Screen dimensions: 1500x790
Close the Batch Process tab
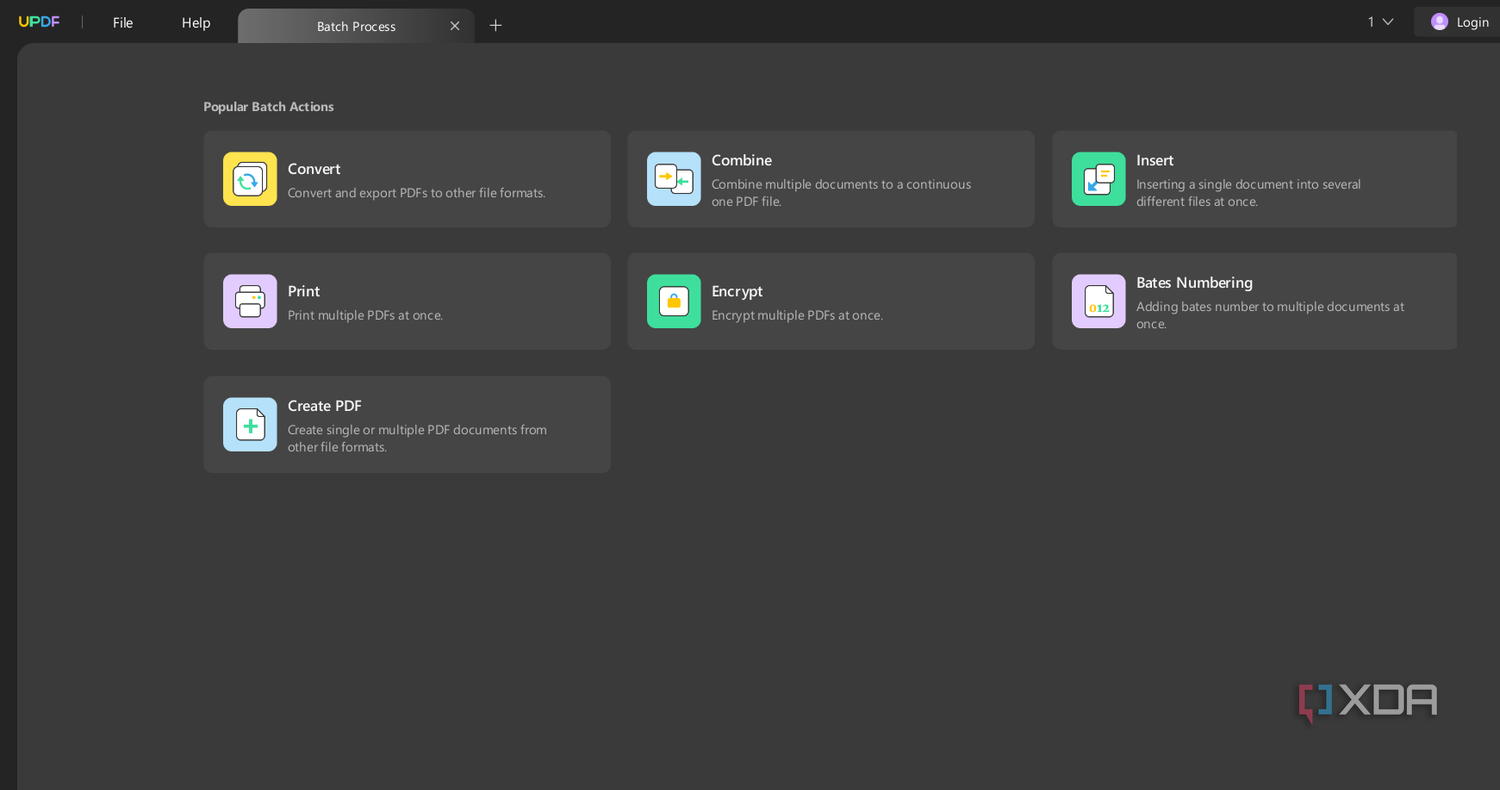(x=455, y=26)
